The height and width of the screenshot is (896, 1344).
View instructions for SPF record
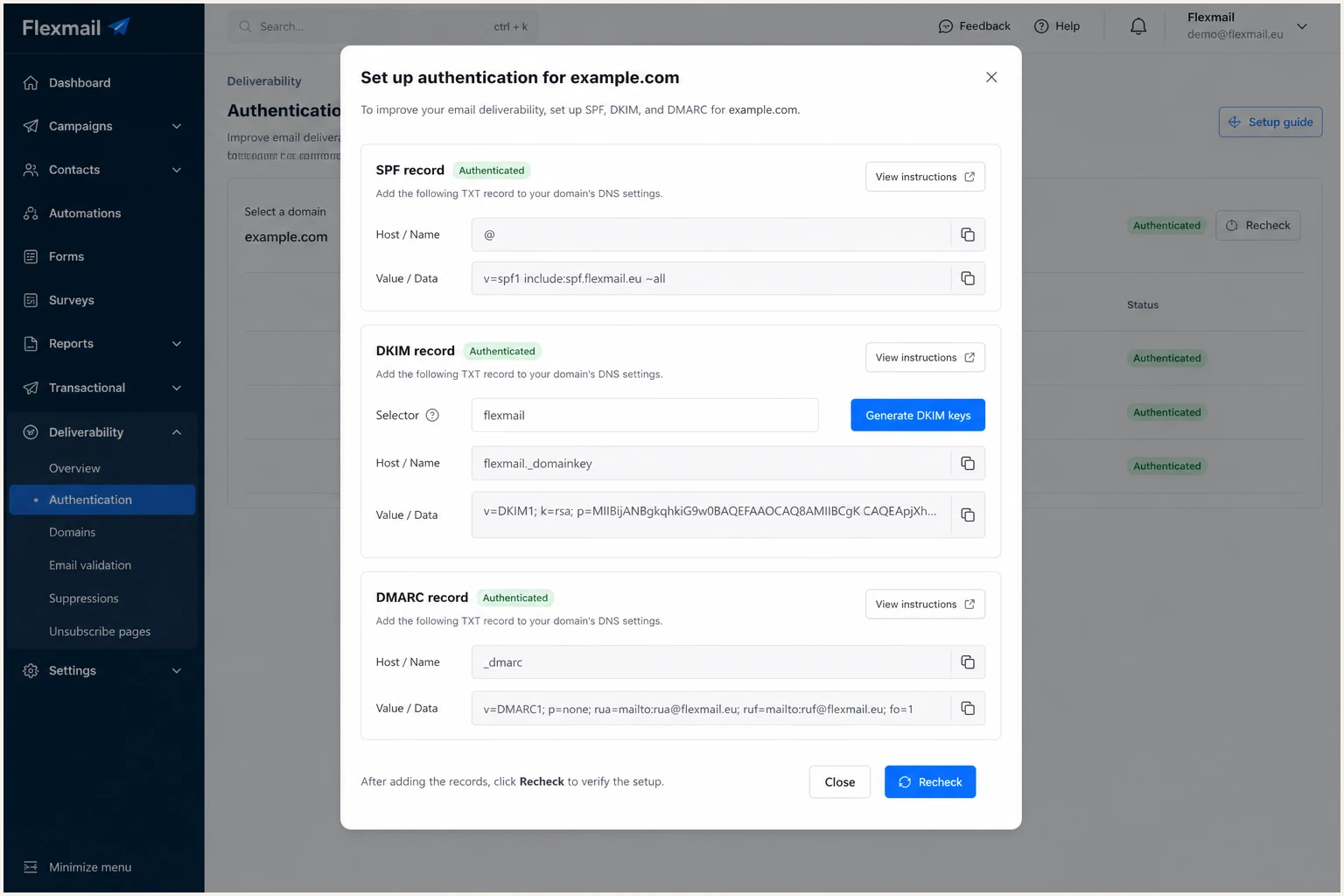pos(925,177)
